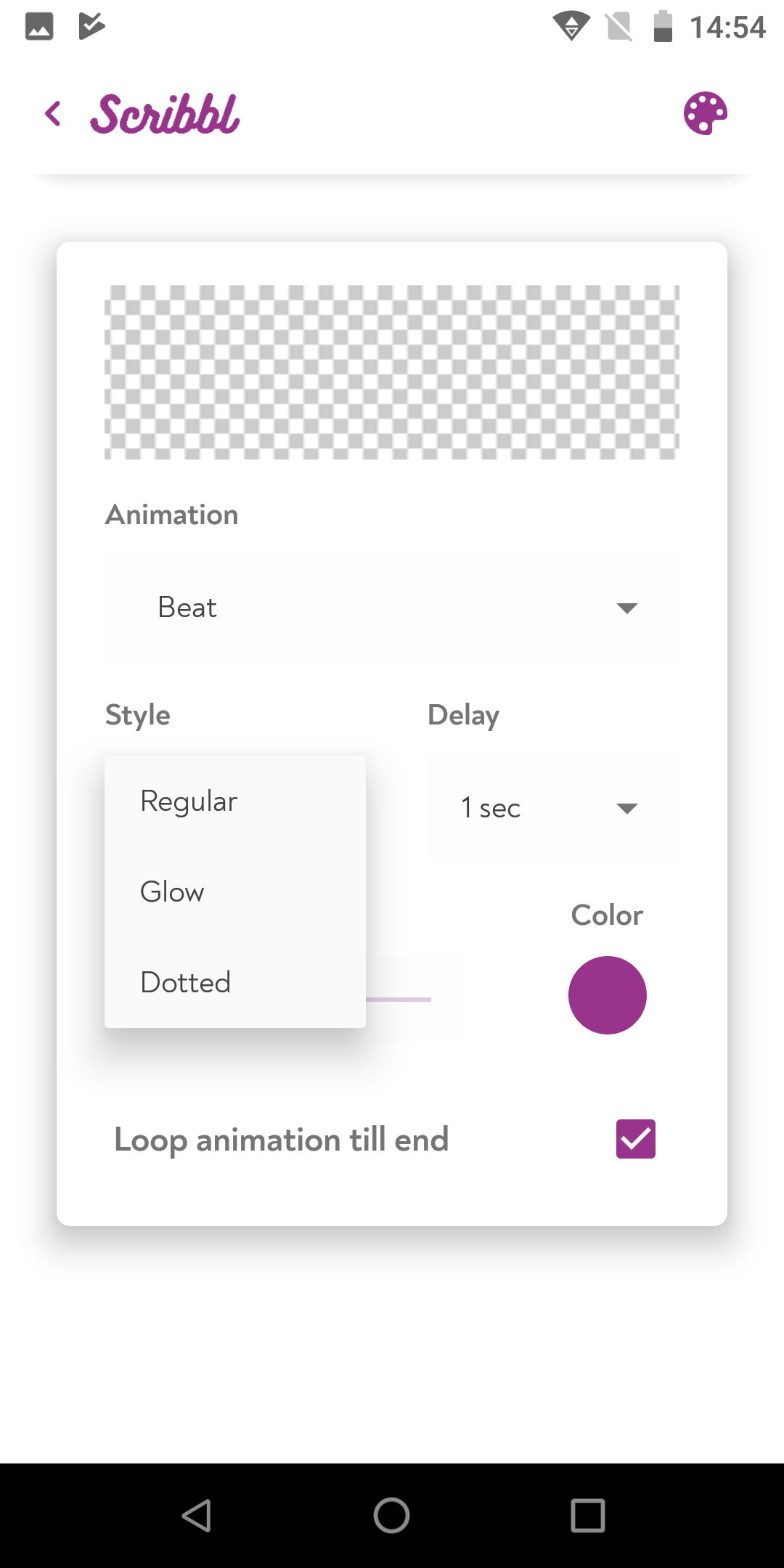This screenshot has width=784, height=1568.
Task: Tap the Wi-Fi status icon
Action: pyautogui.click(x=571, y=27)
